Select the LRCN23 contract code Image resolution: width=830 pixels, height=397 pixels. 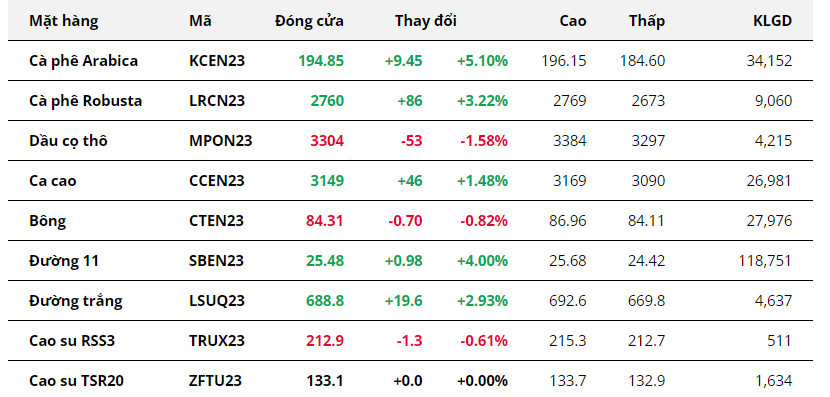tap(217, 101)
